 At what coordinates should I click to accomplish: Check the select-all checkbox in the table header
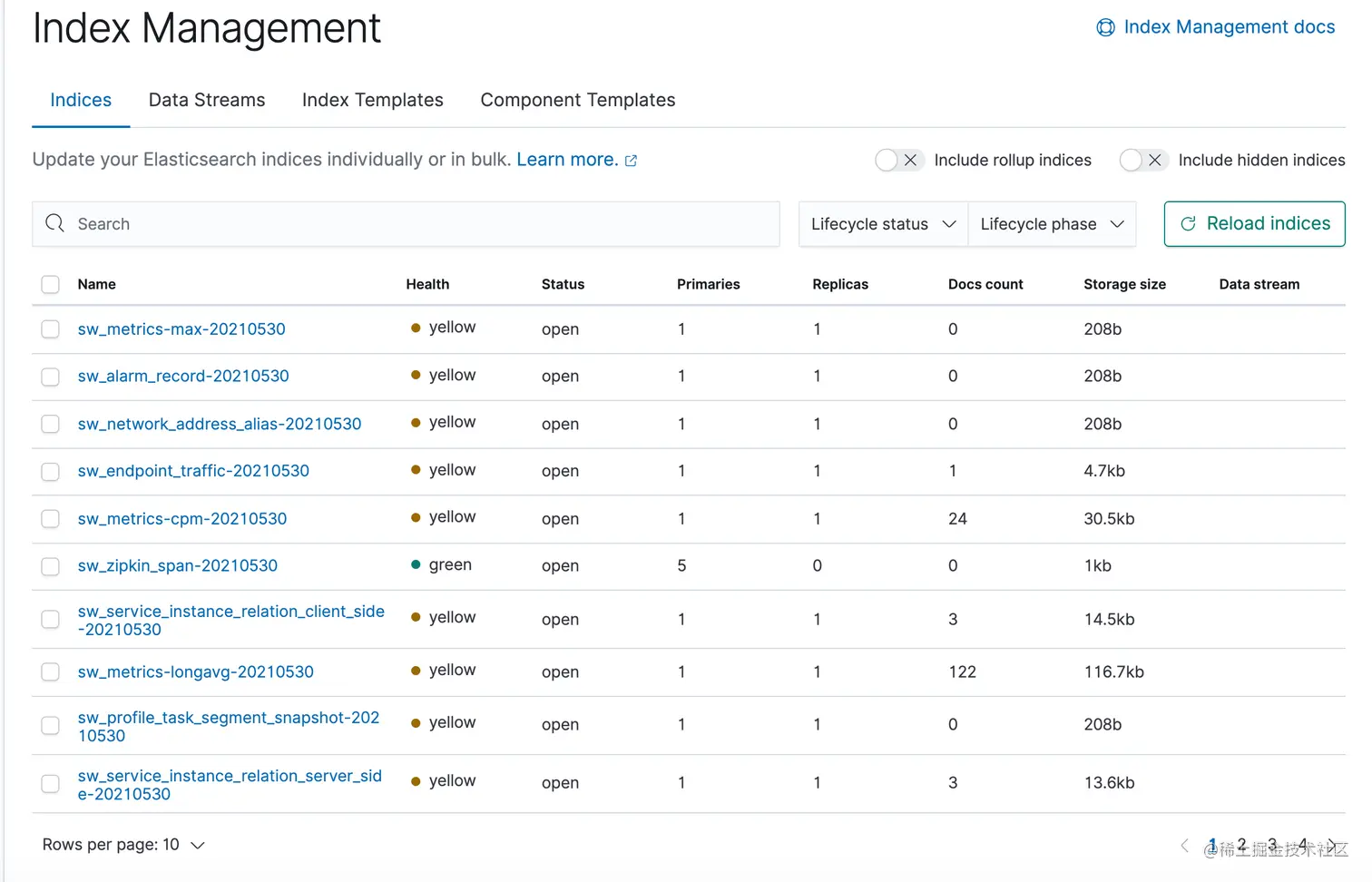pos(51,285)
